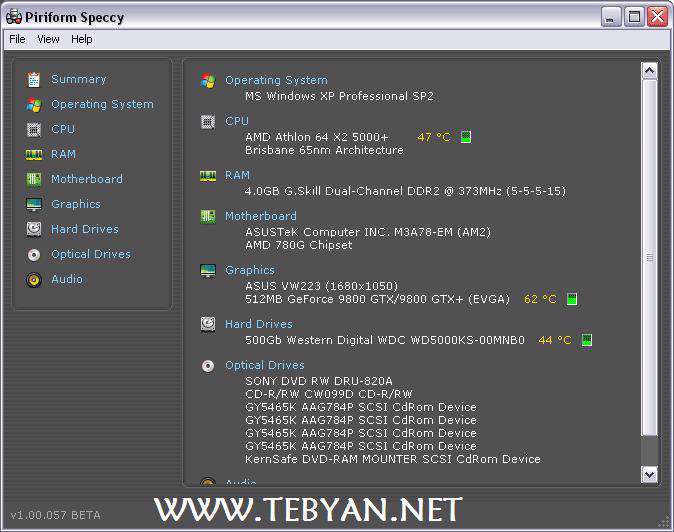The image size is (674, 532).
Task: Click the Speccy app icon in title bar
Action: [x=14, y=17]
